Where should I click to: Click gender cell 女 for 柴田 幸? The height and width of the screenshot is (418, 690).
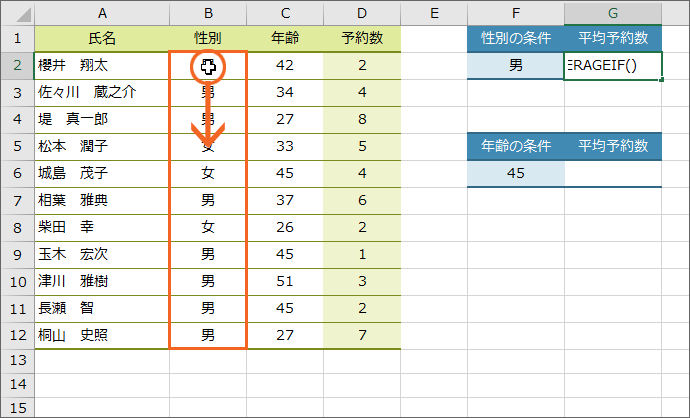(x=208, y=227)
